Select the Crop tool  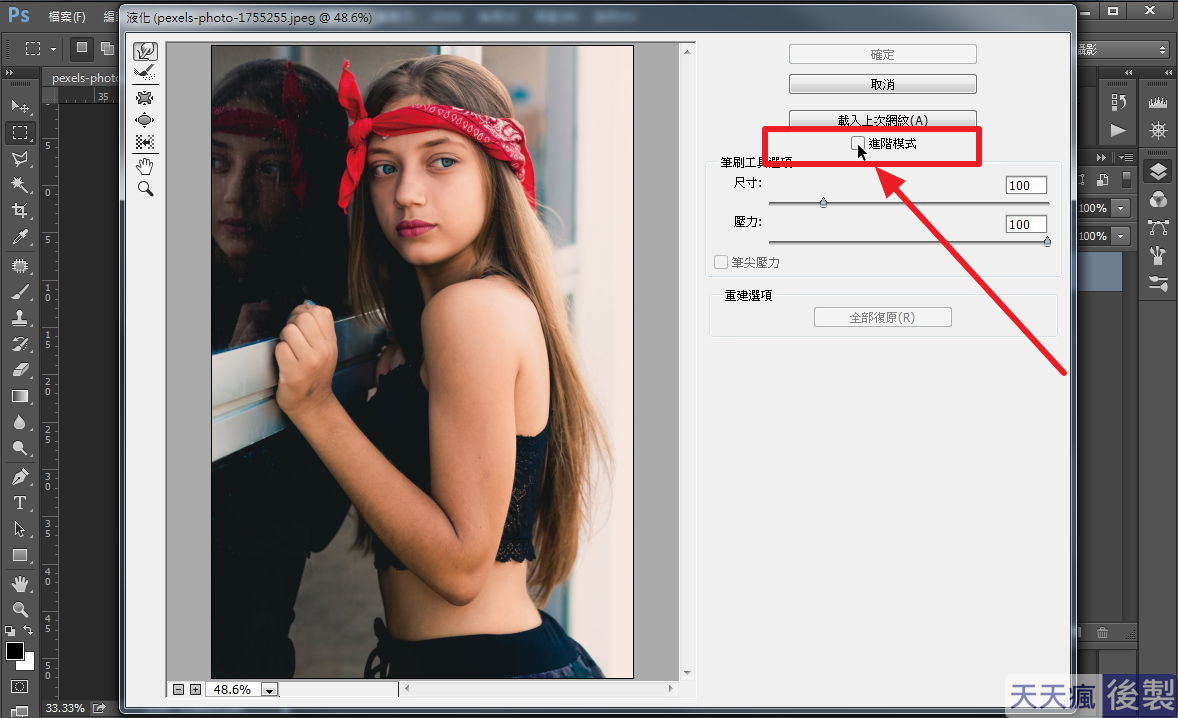[x=20, y=210]
